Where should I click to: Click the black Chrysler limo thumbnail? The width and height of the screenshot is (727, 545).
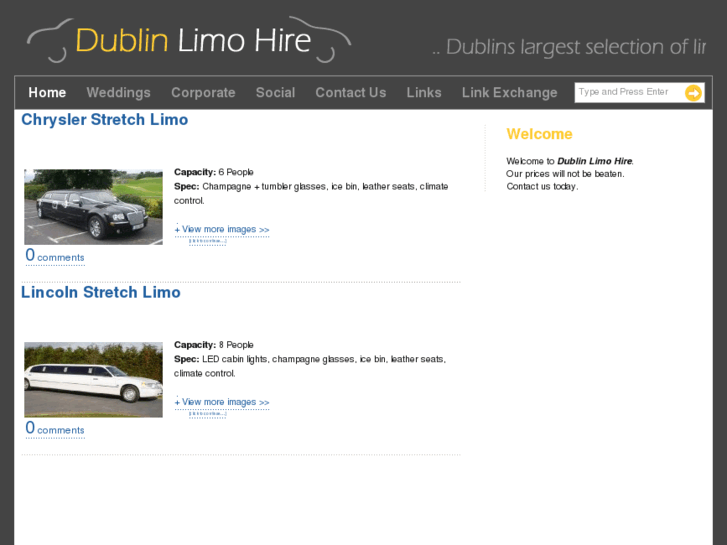93,207
